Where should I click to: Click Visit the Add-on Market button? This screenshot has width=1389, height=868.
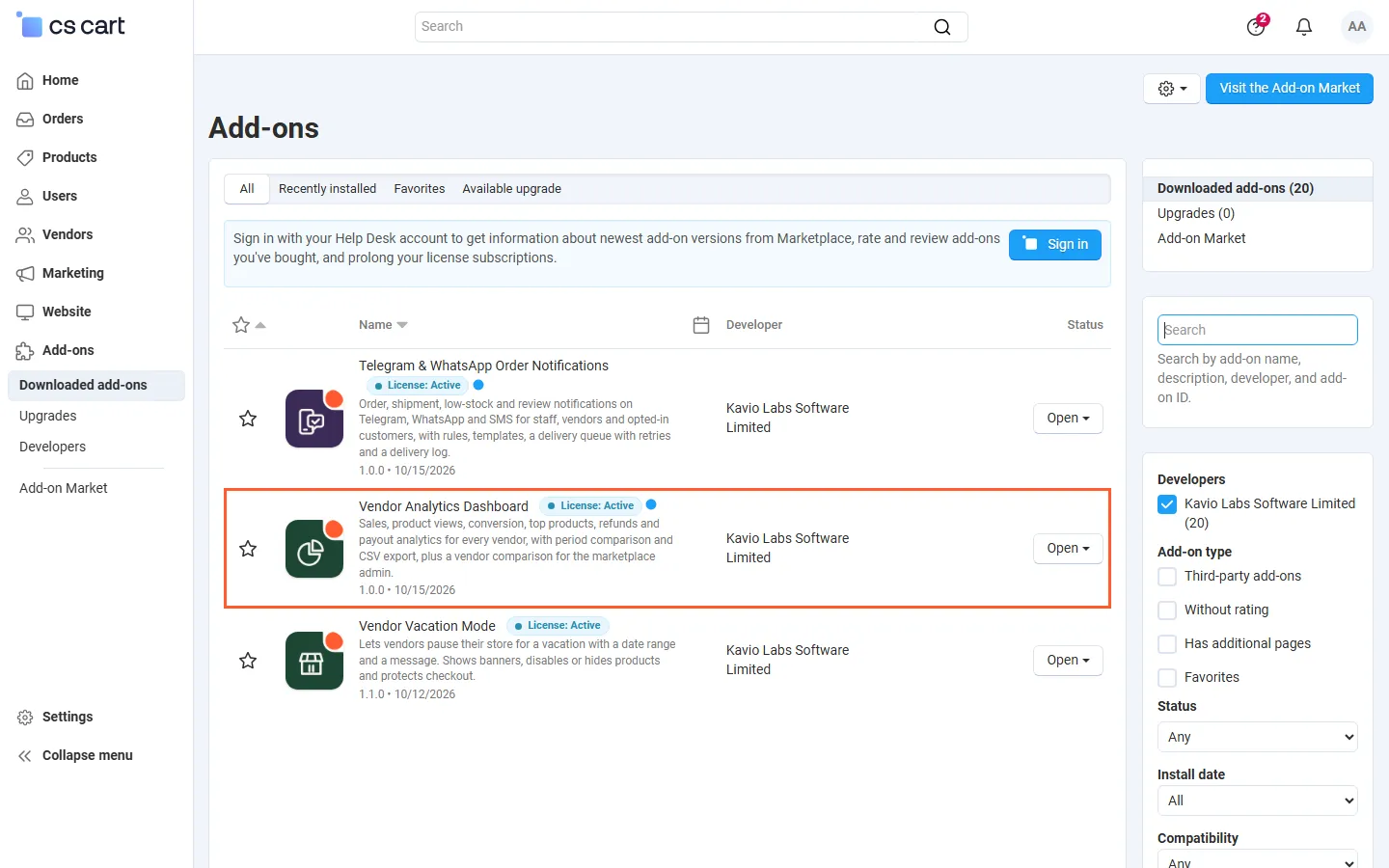click(x=1290, y=89)
